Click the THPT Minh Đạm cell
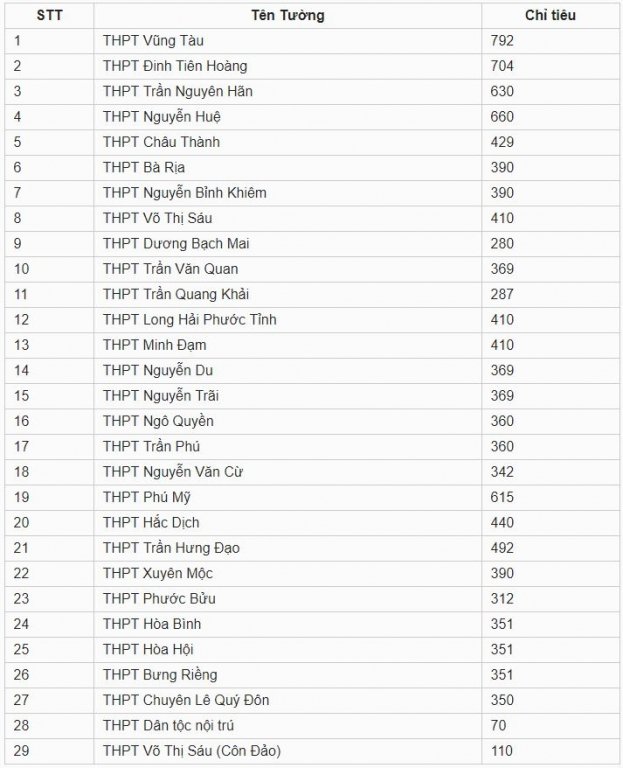The height and width of the screenshot is (768, 623). [288, 345]
